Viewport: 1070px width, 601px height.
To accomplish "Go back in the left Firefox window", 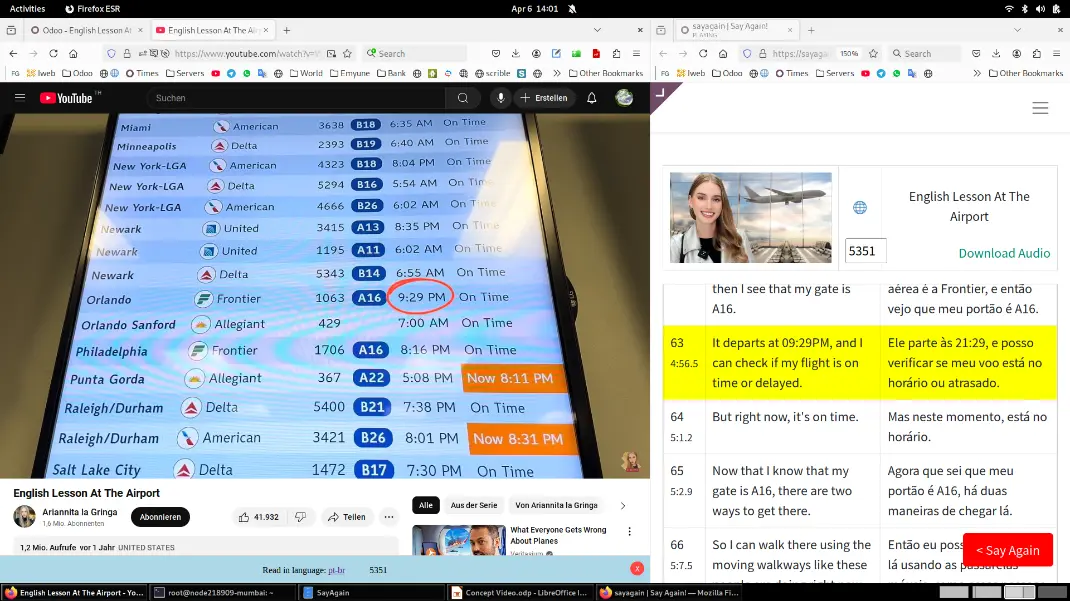I will tap(13, 53).
